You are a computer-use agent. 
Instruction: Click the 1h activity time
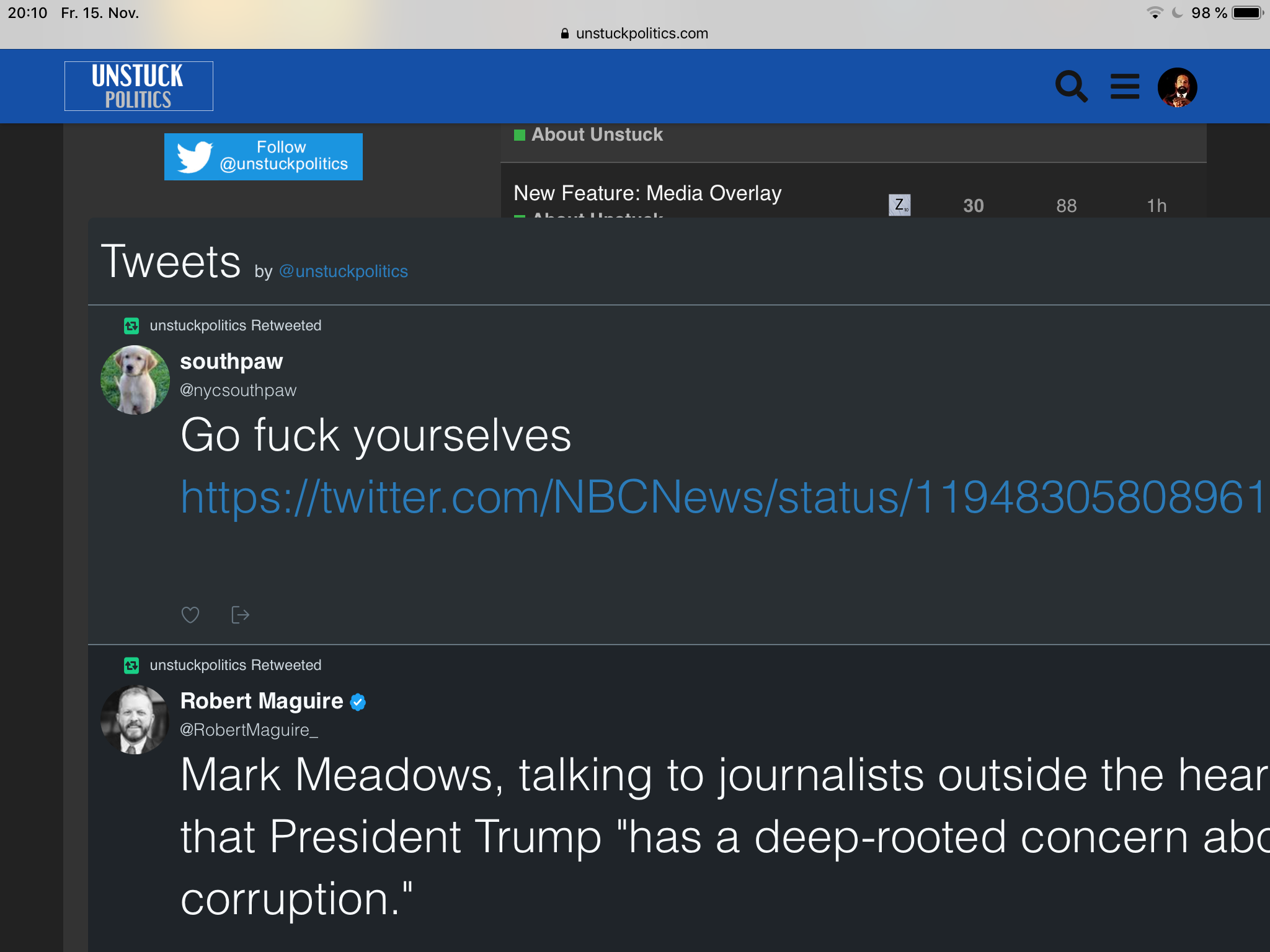click(1157, 206)
